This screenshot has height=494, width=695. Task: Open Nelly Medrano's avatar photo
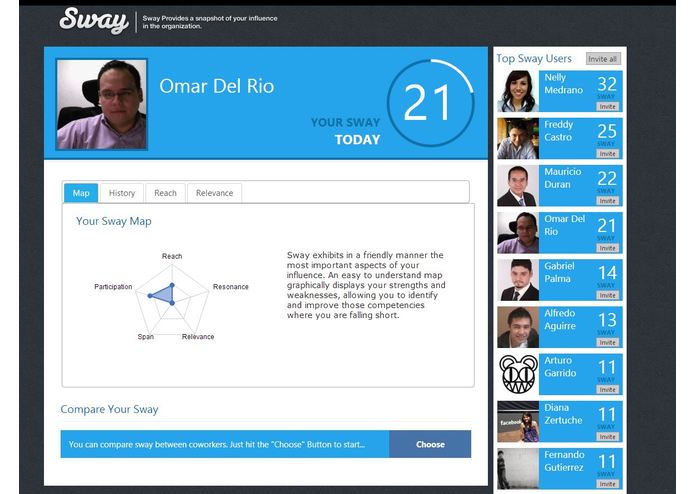[518, 91]
